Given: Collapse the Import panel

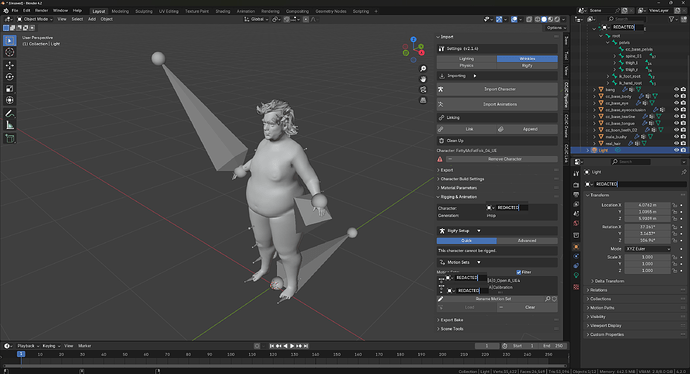Looking at the screenshot, I should coord(446,37).
